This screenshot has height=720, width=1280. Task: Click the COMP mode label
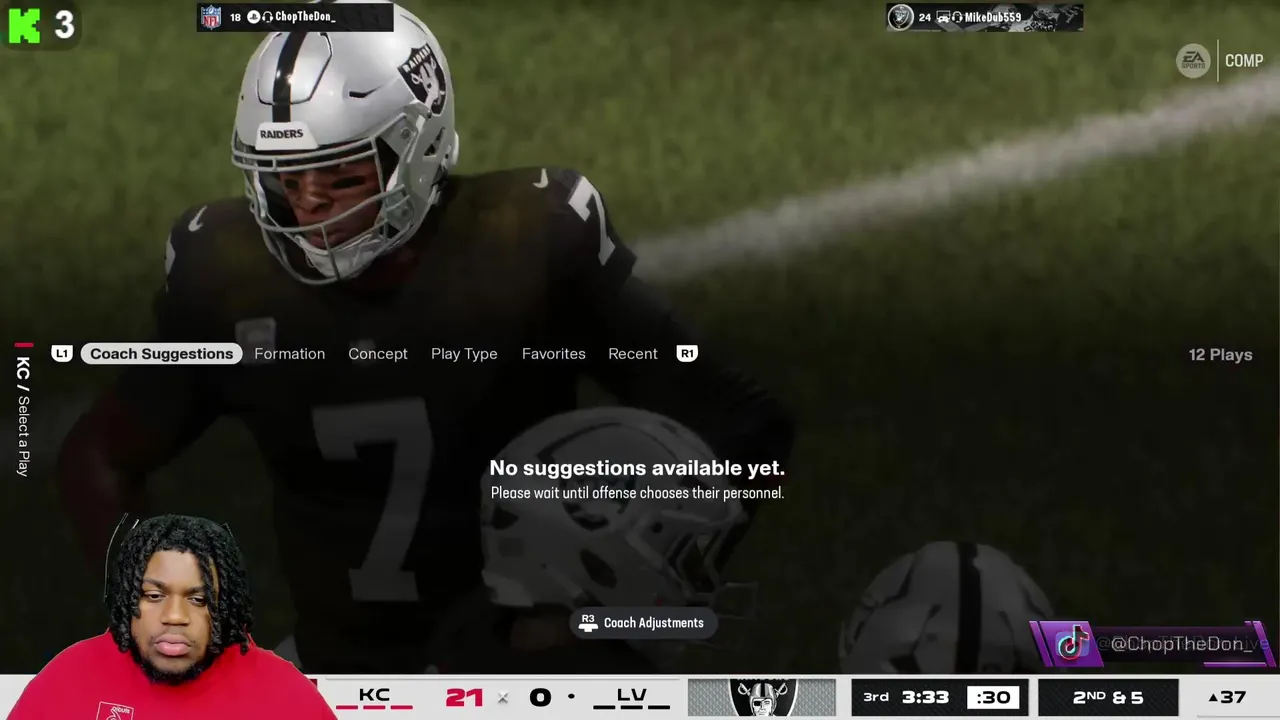(1244, 61)
